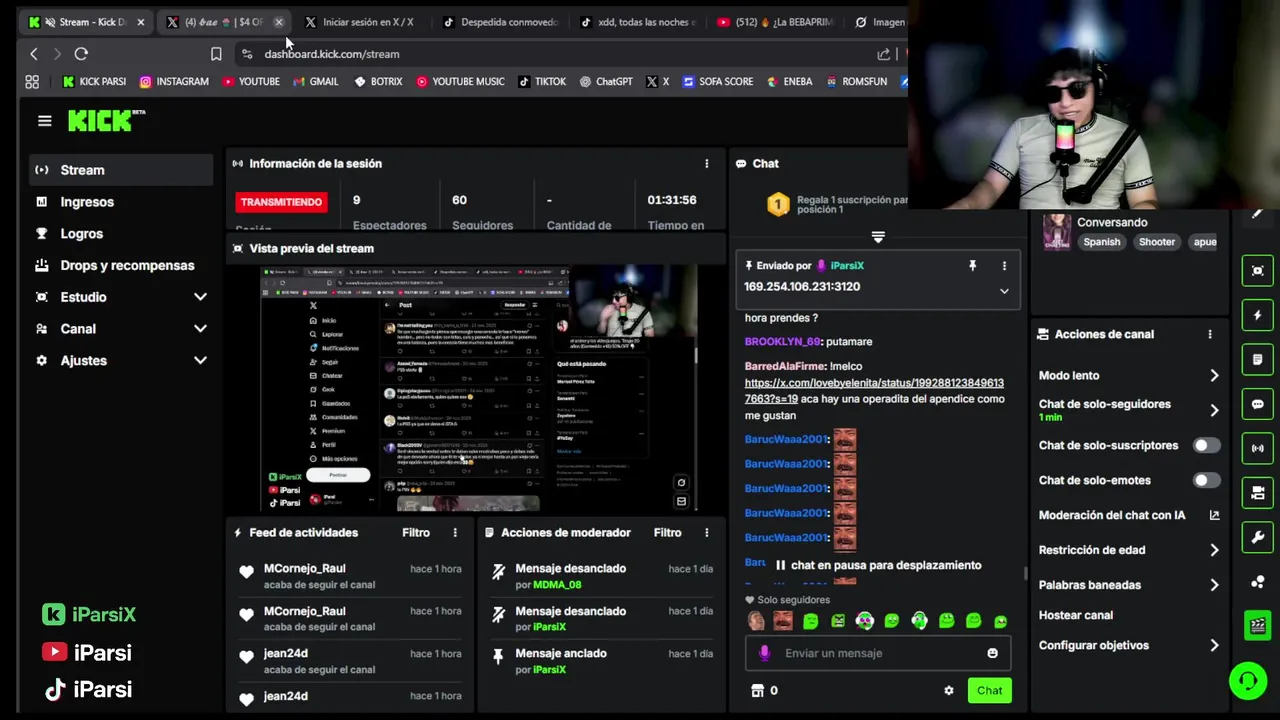The image size is (1280, 720).
Task: Click the green headset support button
Action: click(1248, 681)
